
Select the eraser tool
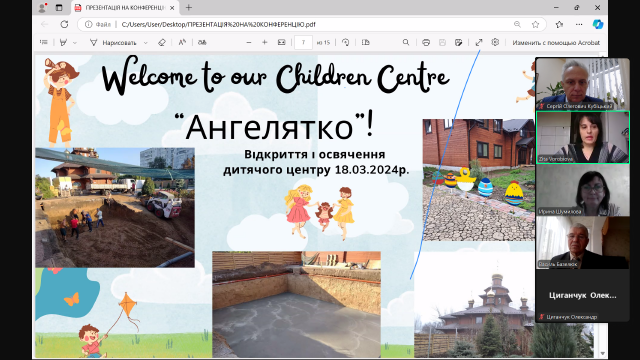pos(162,42)
